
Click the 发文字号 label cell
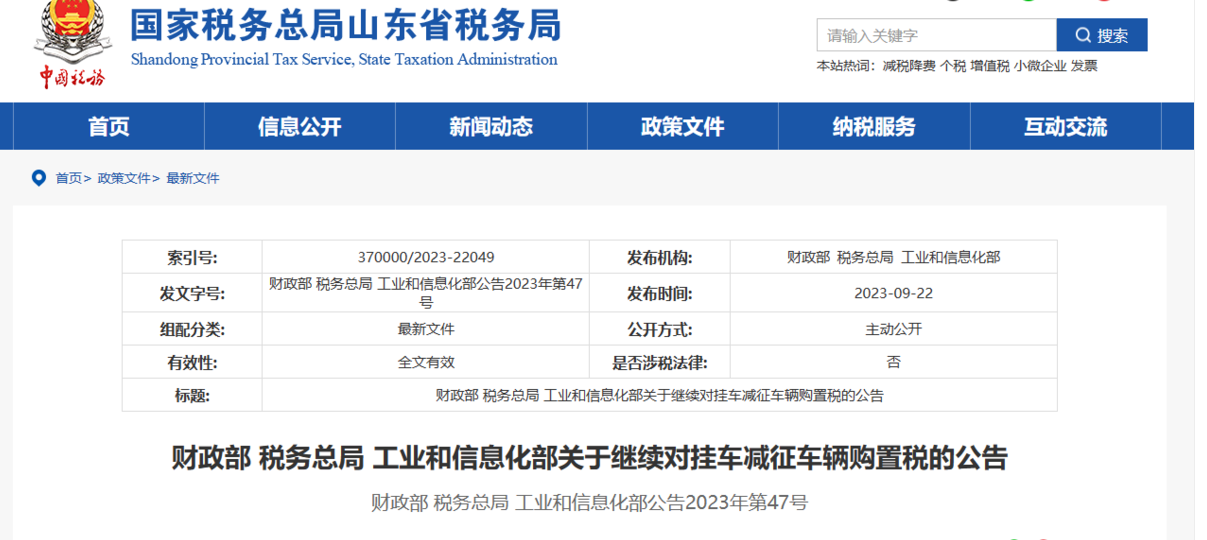192,293
